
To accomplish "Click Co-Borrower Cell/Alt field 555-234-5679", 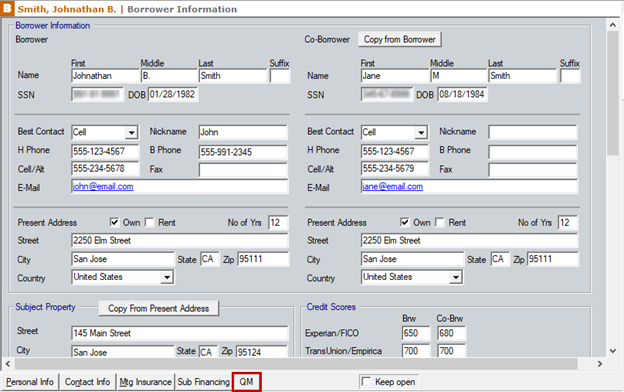I will (x=395, y=168).
